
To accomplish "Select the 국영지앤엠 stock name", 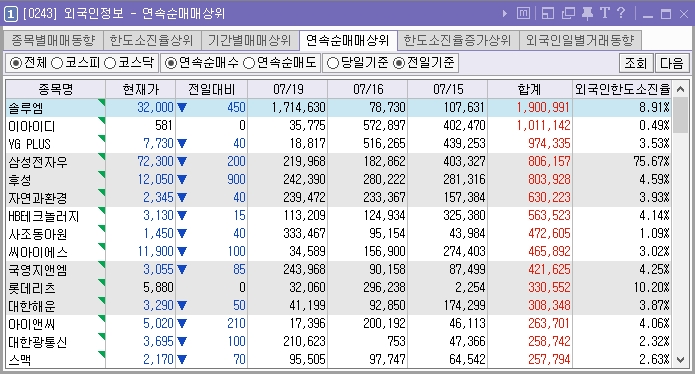I will click(x=38, y=270).
